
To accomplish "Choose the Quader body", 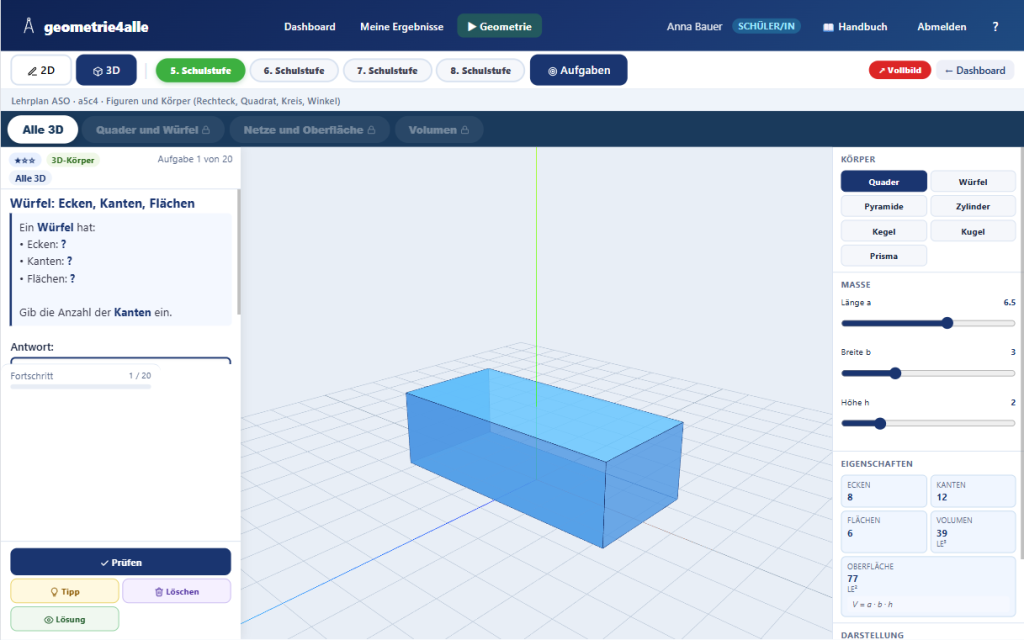I will (x=884, y=182).
